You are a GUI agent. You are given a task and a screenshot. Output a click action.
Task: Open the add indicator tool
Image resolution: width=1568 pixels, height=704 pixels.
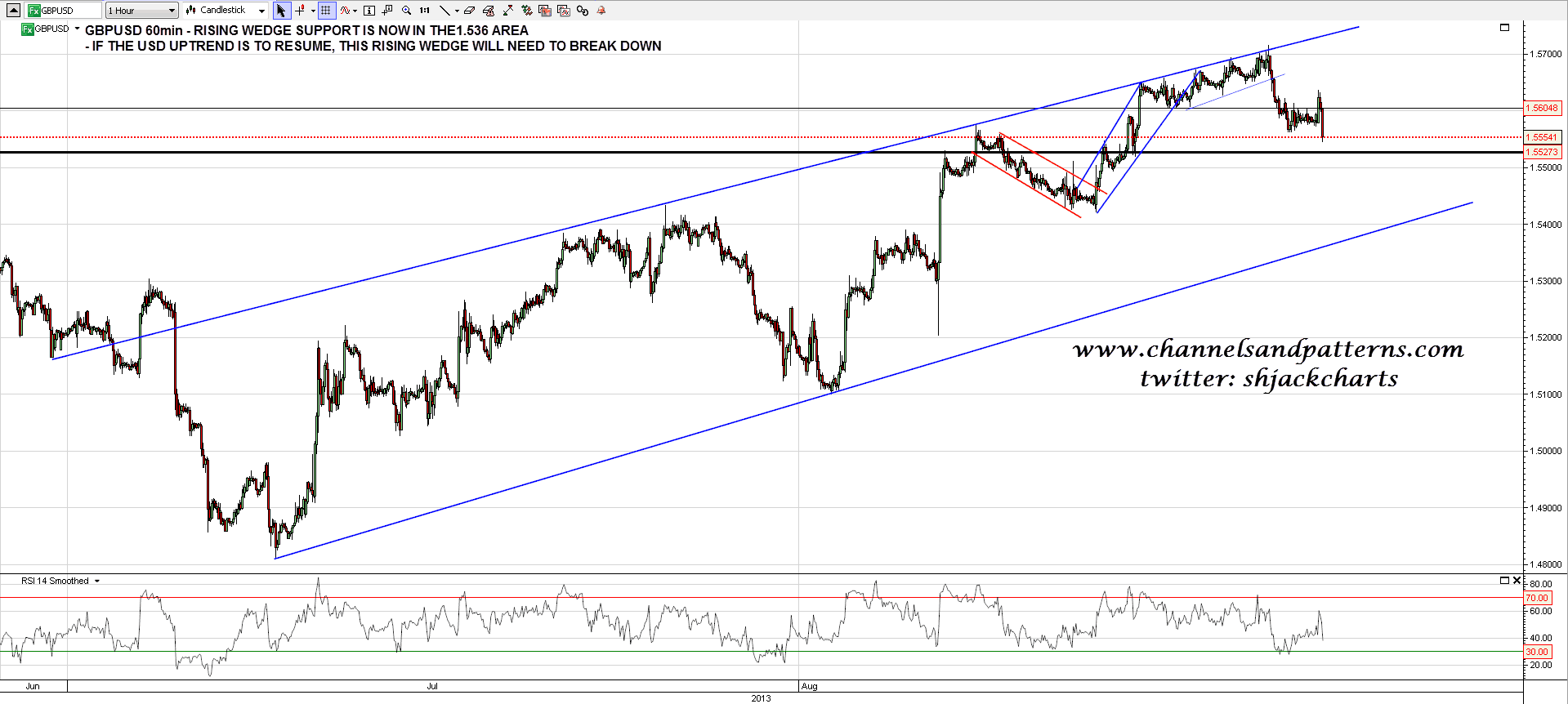tap(346, 11)
